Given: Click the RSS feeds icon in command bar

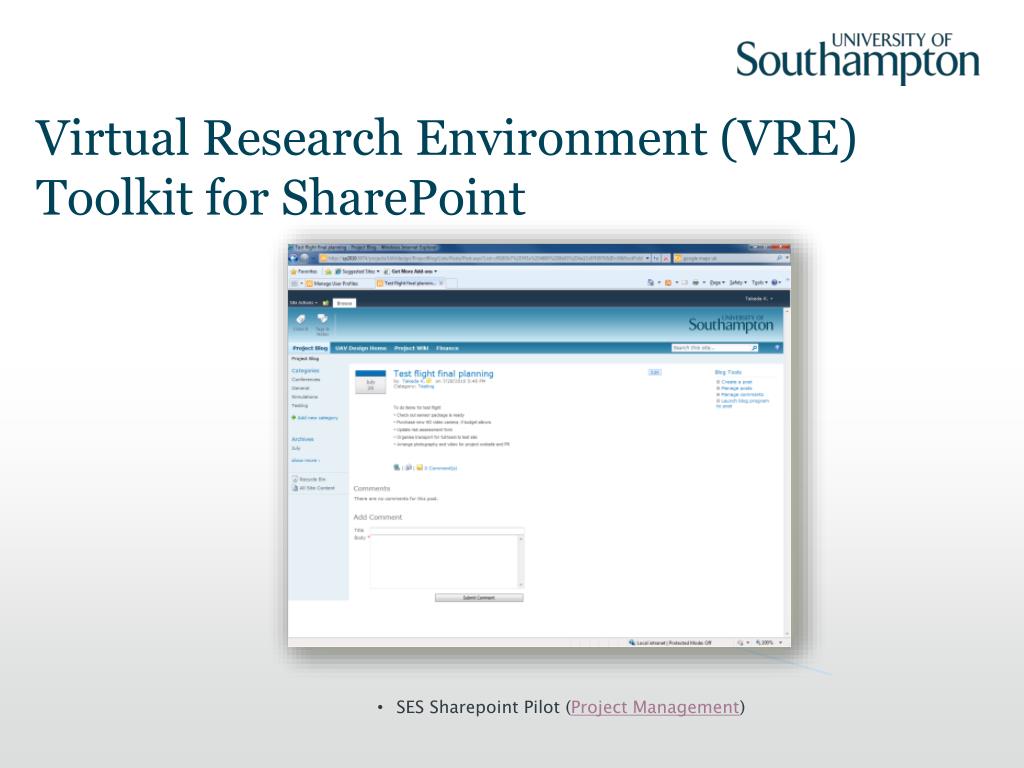Looking at the screenshot, I should pos(669,283).
